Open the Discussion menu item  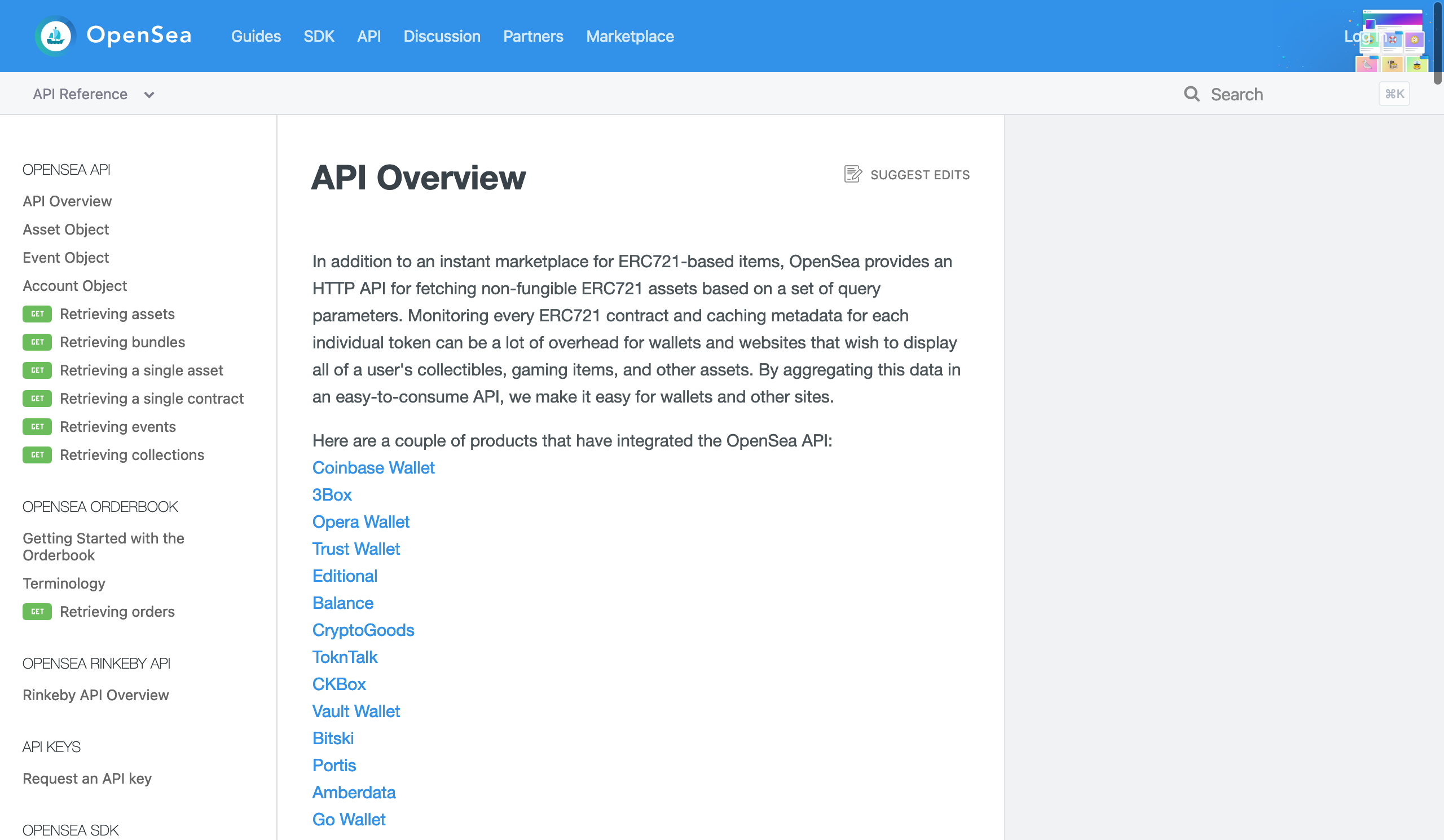click(441, 36)
